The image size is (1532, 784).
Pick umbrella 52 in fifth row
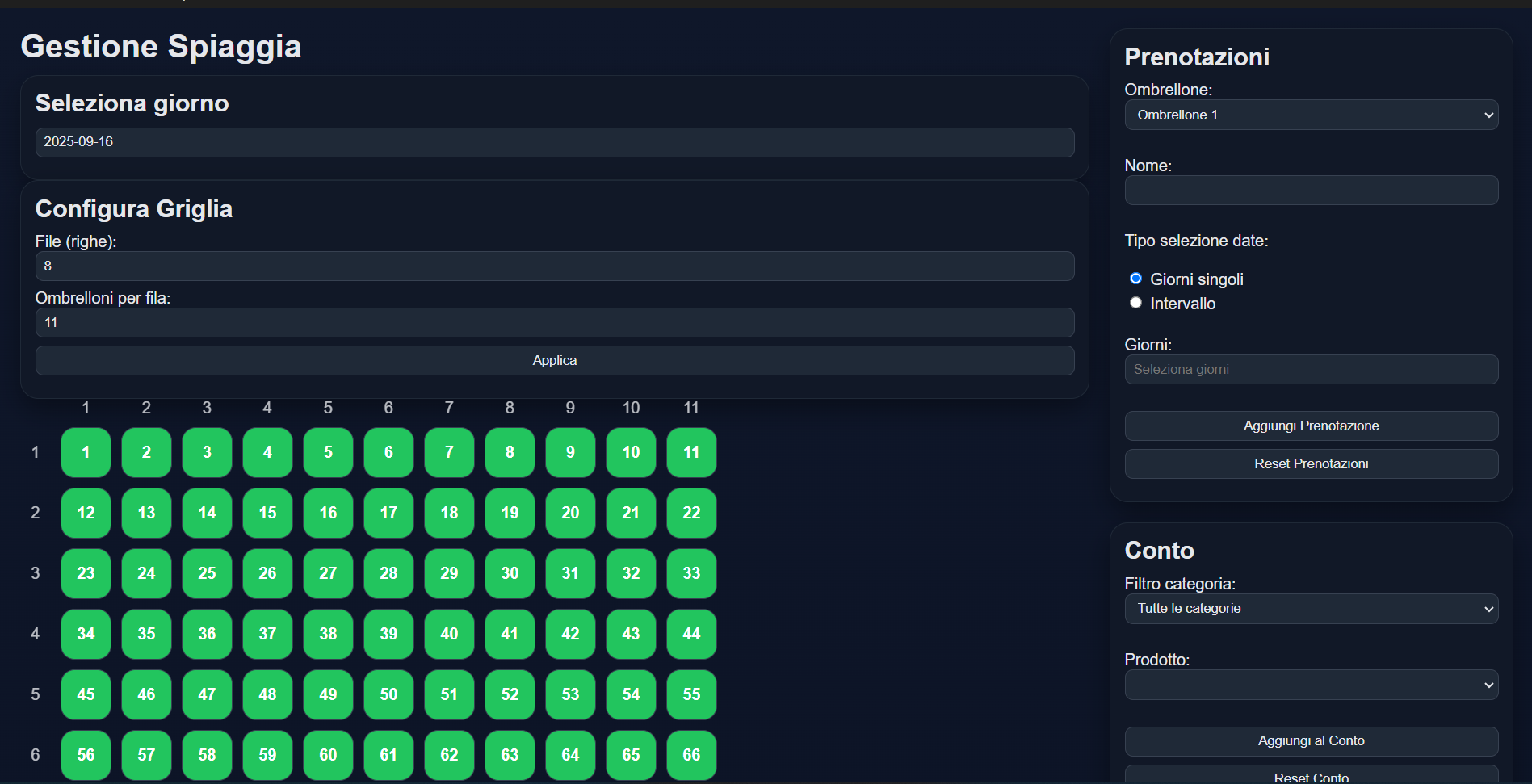510,694
